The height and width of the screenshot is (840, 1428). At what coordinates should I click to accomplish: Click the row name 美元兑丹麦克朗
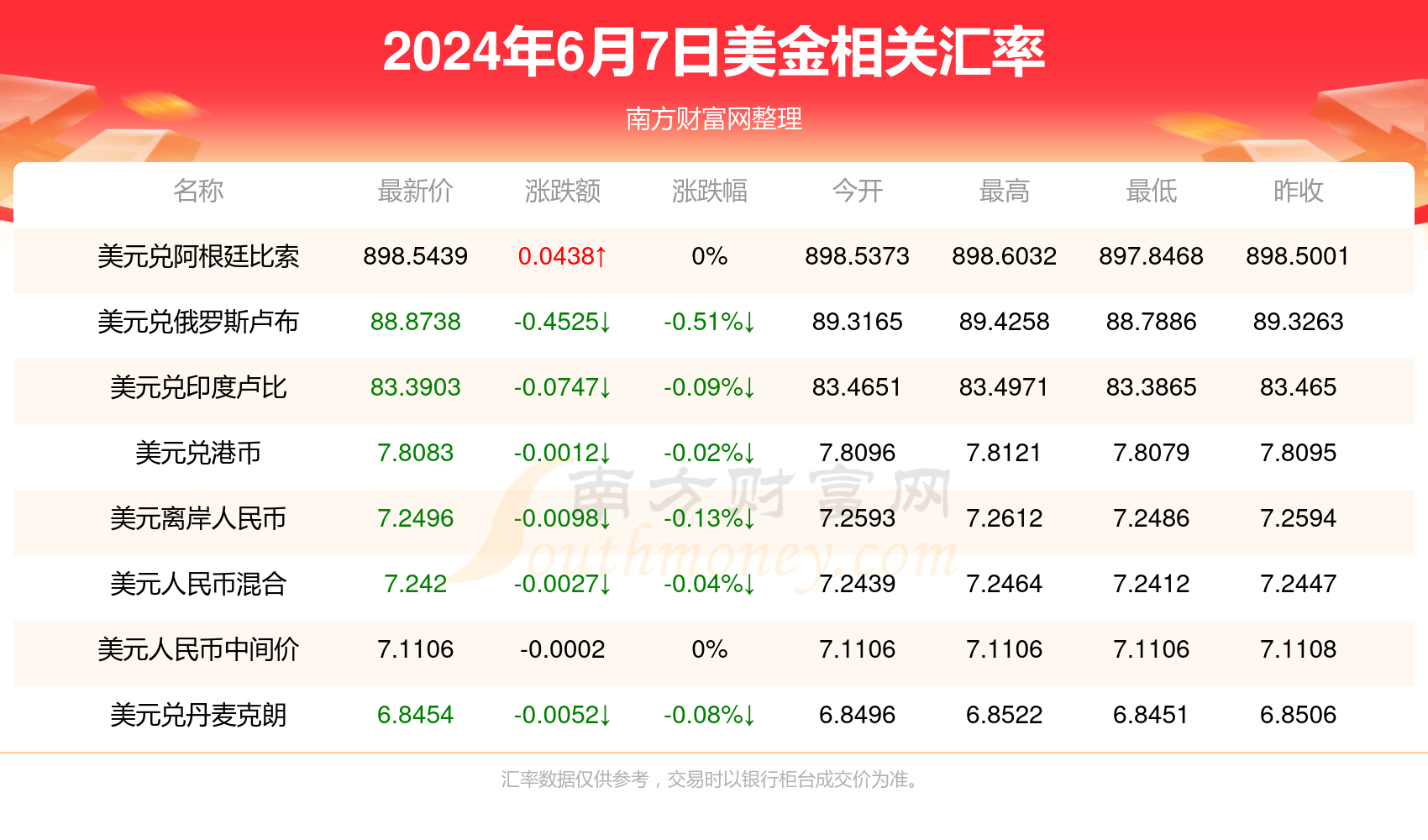point(198,715)
